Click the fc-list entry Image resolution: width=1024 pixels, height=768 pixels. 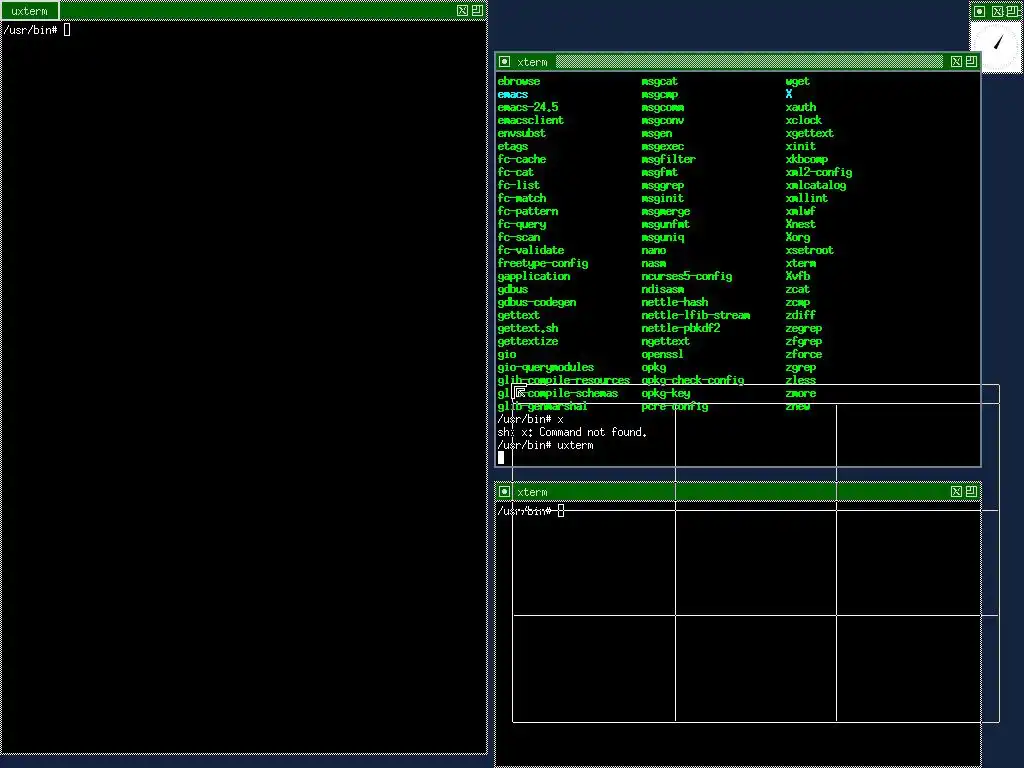519,185
